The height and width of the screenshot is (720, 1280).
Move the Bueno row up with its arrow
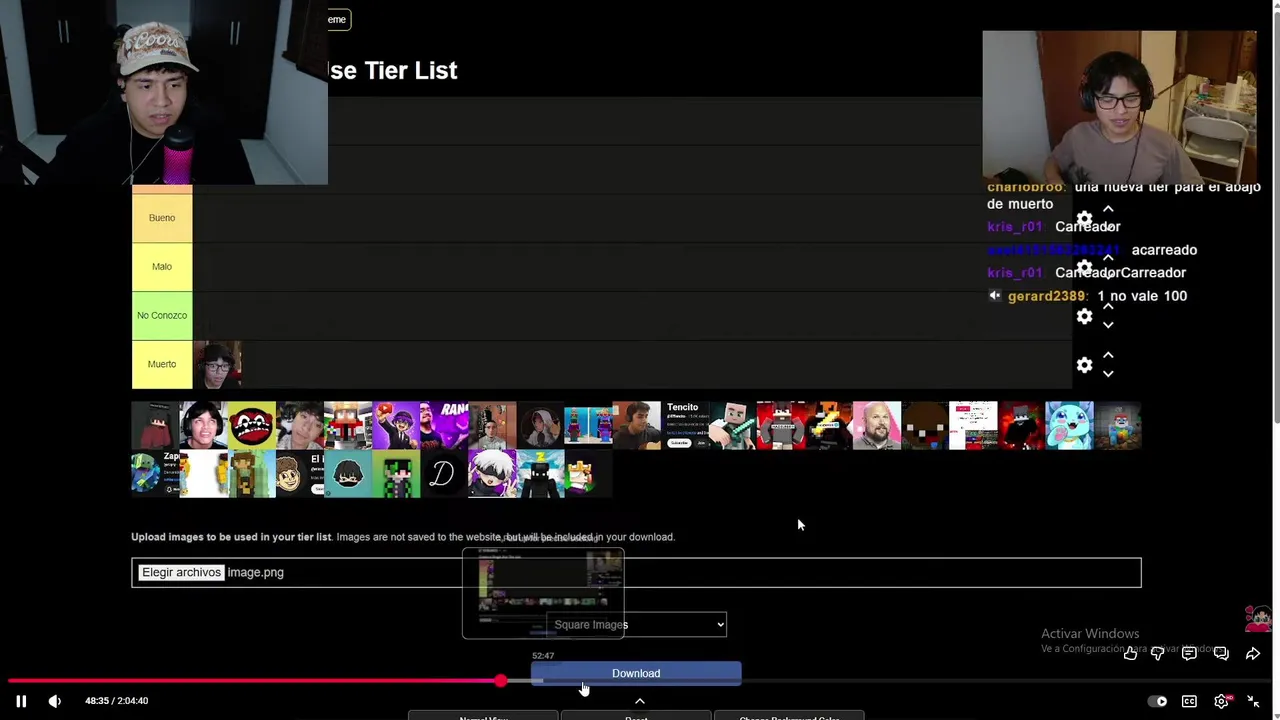pyautogui.click(x=1108, y=209)
